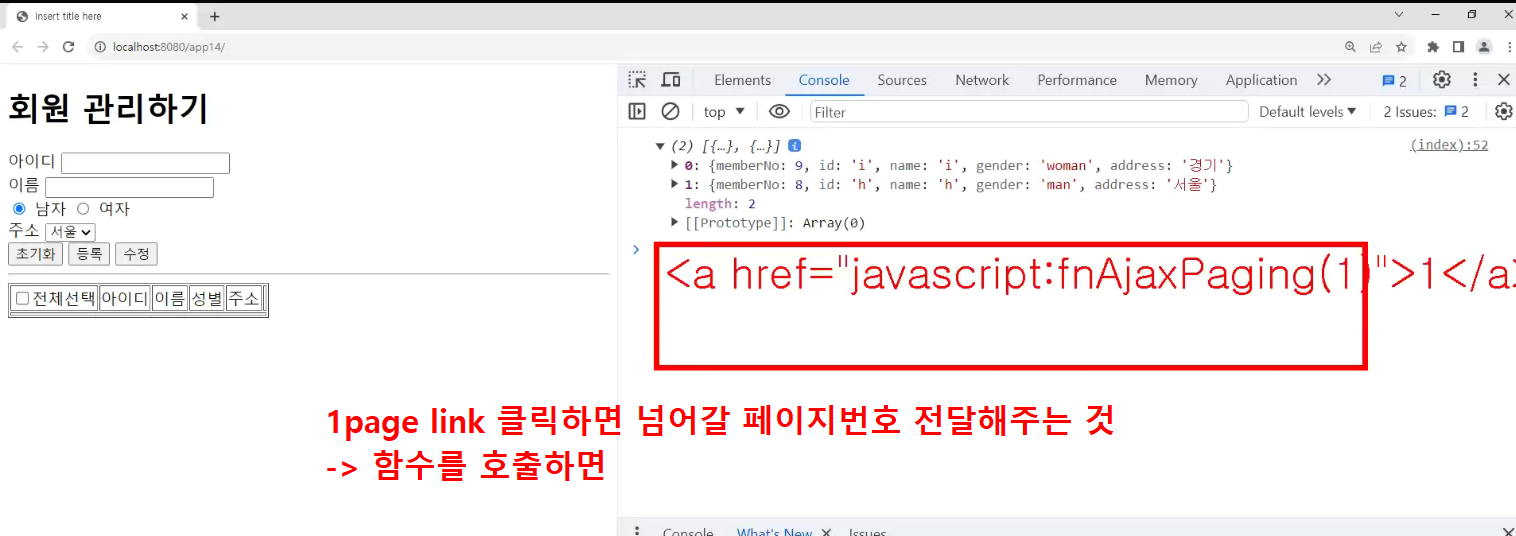Viewport: 1516px width, 536px height.
Task: Collapse the logged array of 2 objects
Action: (x=660, y=146)
